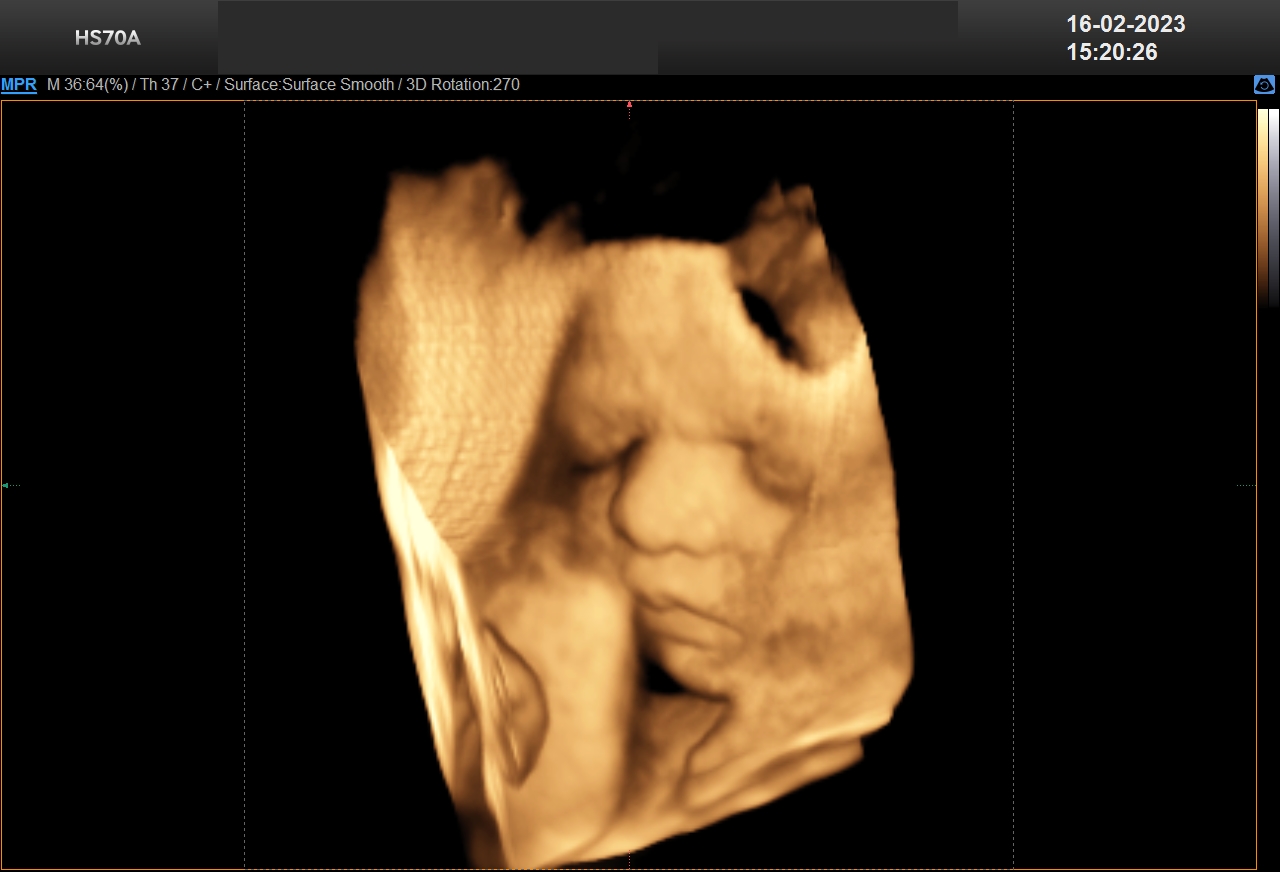Click the '3D Rotation:270' parameter text
Viewport: 1280px width, 872px height.
click(x=462, y=85)
